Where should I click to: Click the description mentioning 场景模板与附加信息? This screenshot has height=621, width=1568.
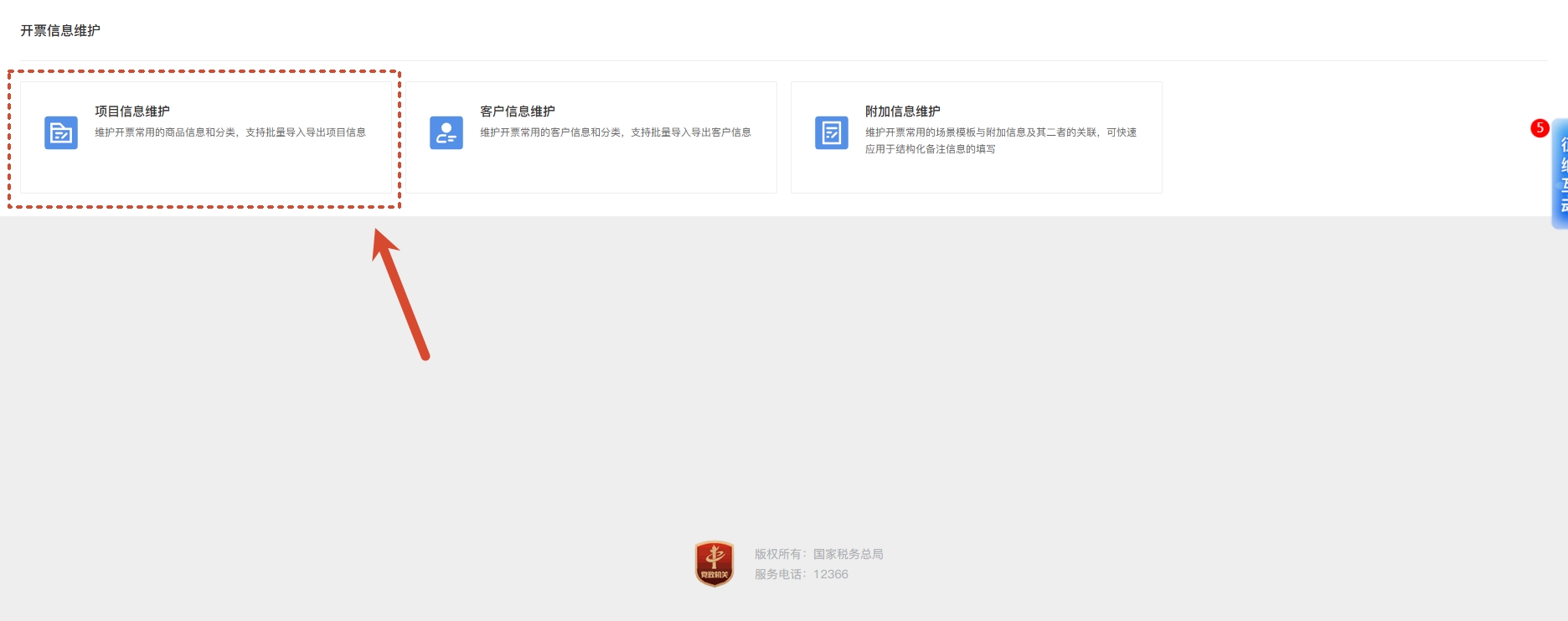[x=1001, y=141]
